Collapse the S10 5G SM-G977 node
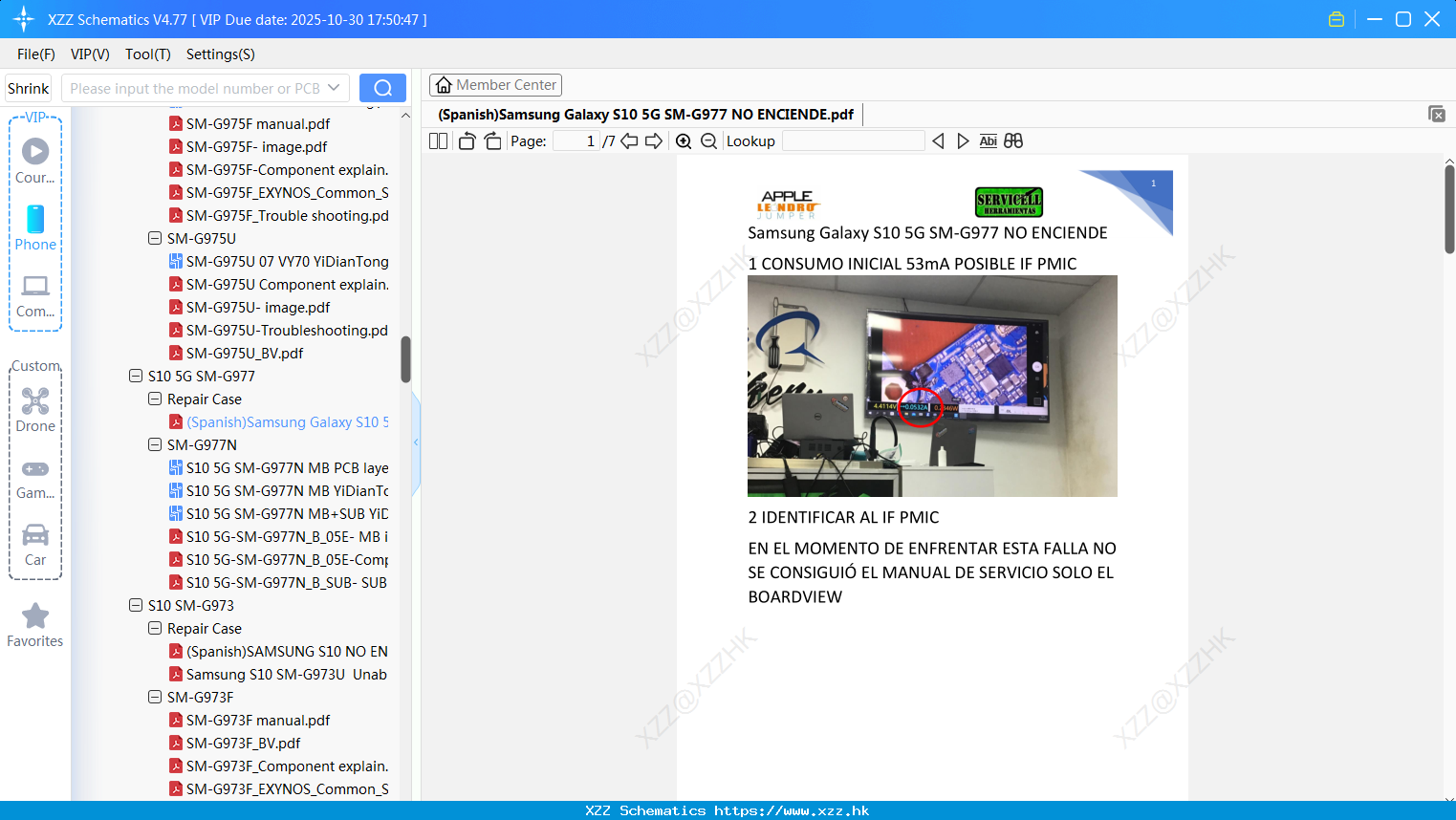This screenshot has height=820, width=1456. point(136,376)
